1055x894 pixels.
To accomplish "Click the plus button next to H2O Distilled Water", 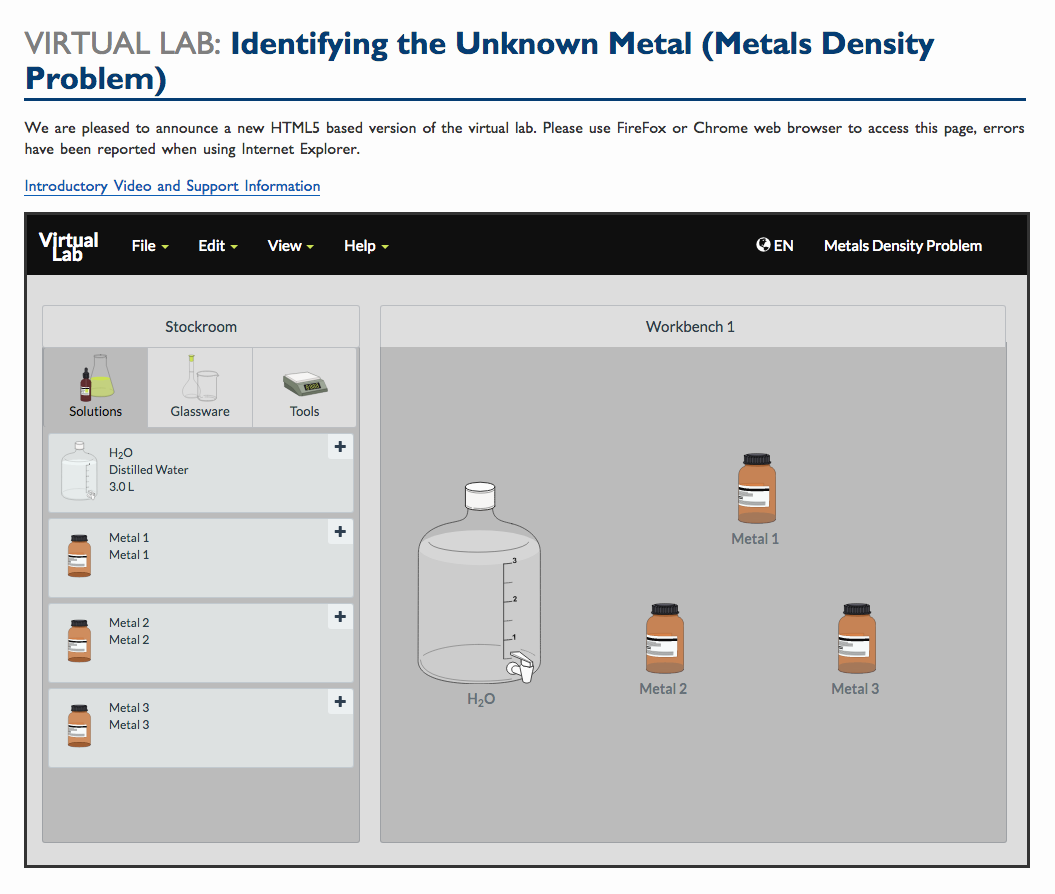I will [x=340, y=447].
